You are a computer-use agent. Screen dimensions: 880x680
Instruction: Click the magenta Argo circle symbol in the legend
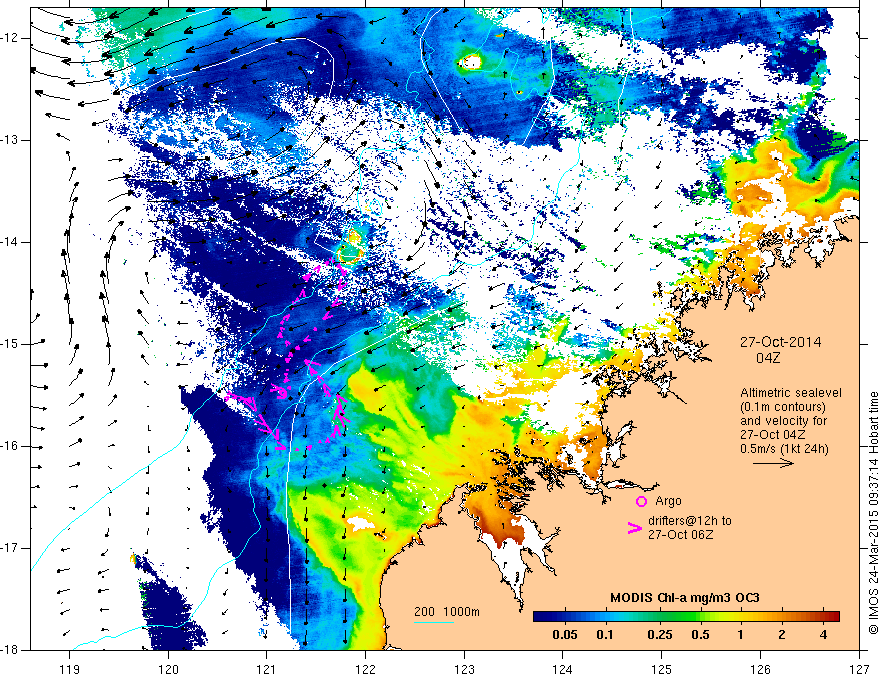tap(641, 502)
